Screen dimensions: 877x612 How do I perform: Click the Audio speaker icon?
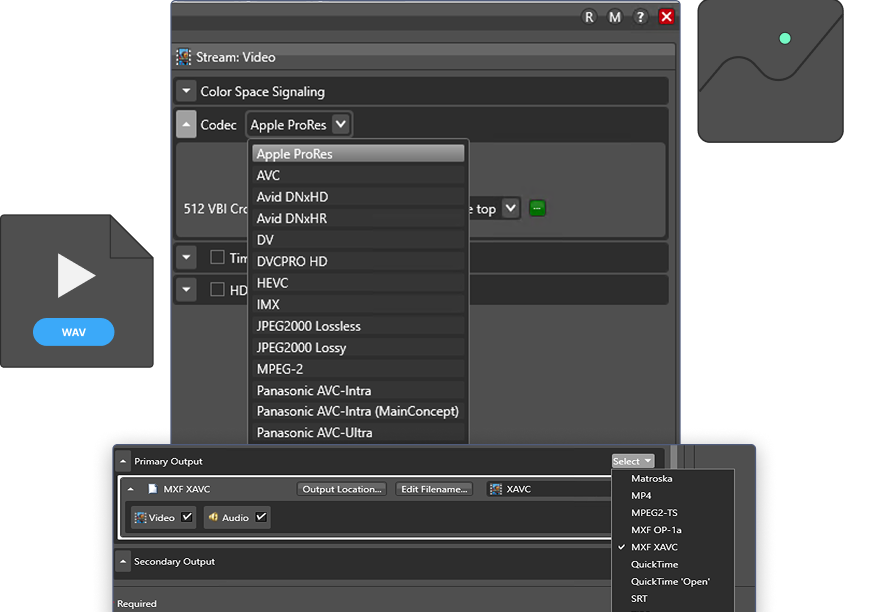click(x=212, y=517)
